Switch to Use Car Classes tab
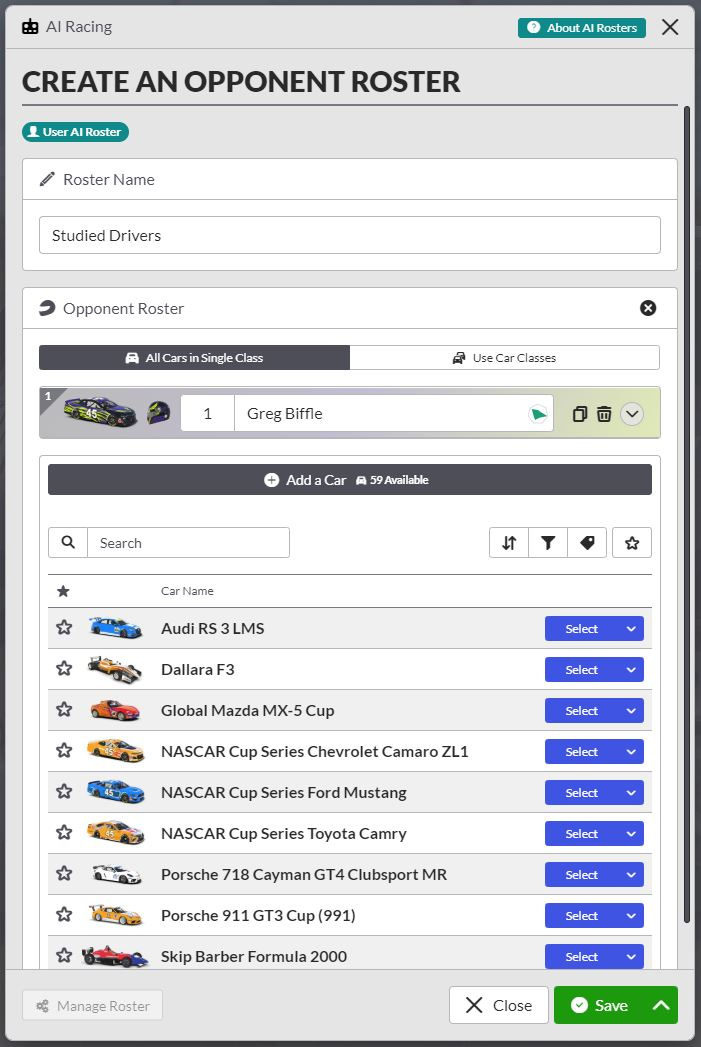 [x=504, y=358]
